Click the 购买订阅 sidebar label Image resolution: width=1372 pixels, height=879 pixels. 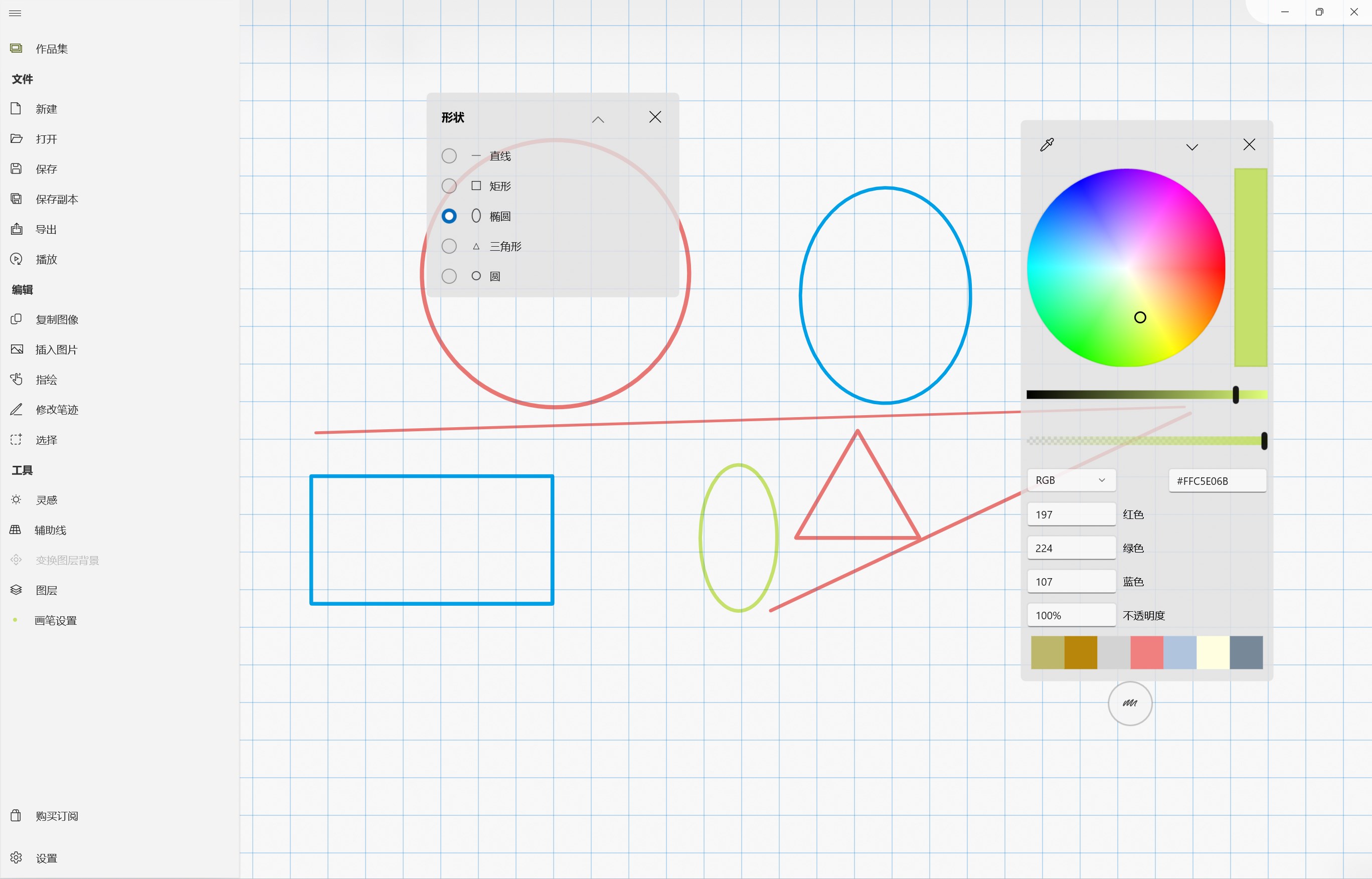57,816
